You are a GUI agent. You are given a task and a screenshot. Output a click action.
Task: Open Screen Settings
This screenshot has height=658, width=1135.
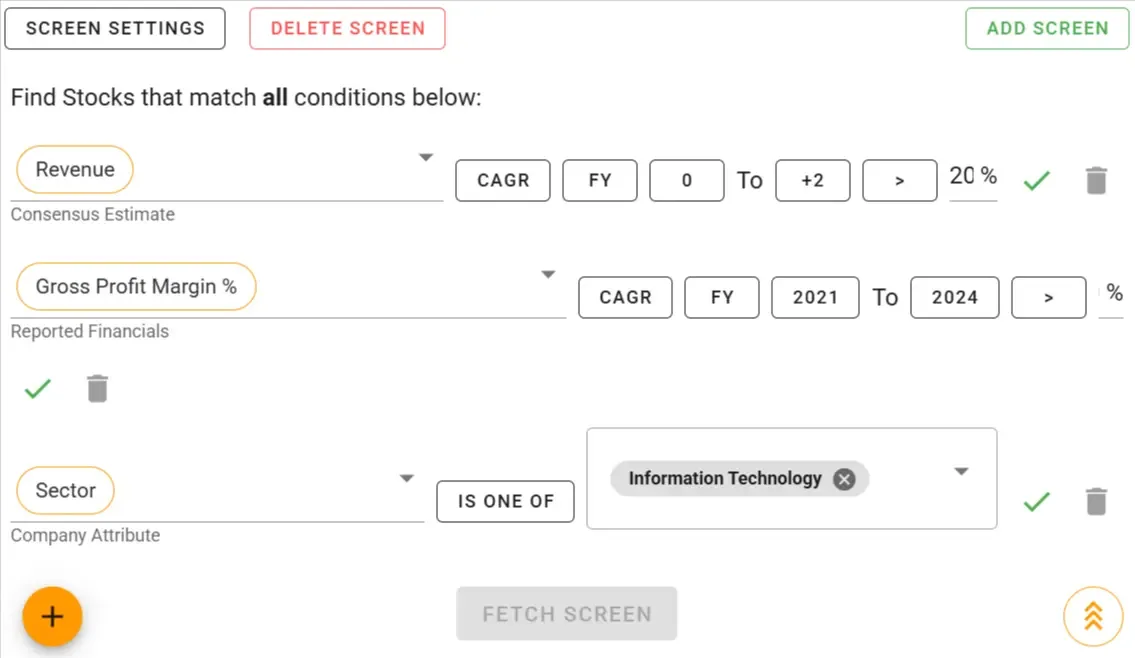click(115, 28)
